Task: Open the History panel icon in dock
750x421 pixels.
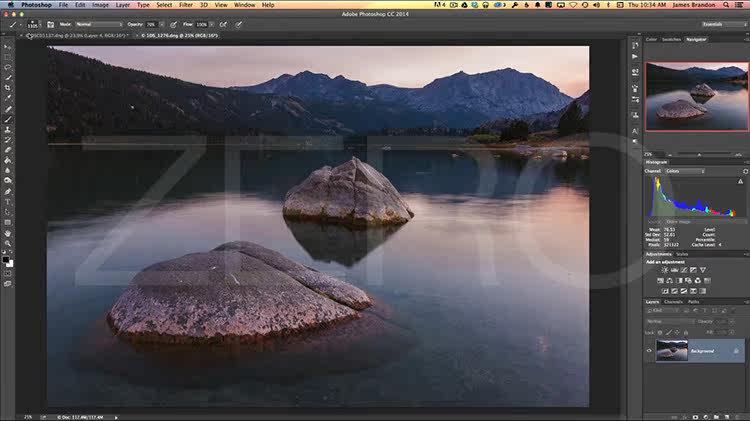Action: (x=635, y=45)
